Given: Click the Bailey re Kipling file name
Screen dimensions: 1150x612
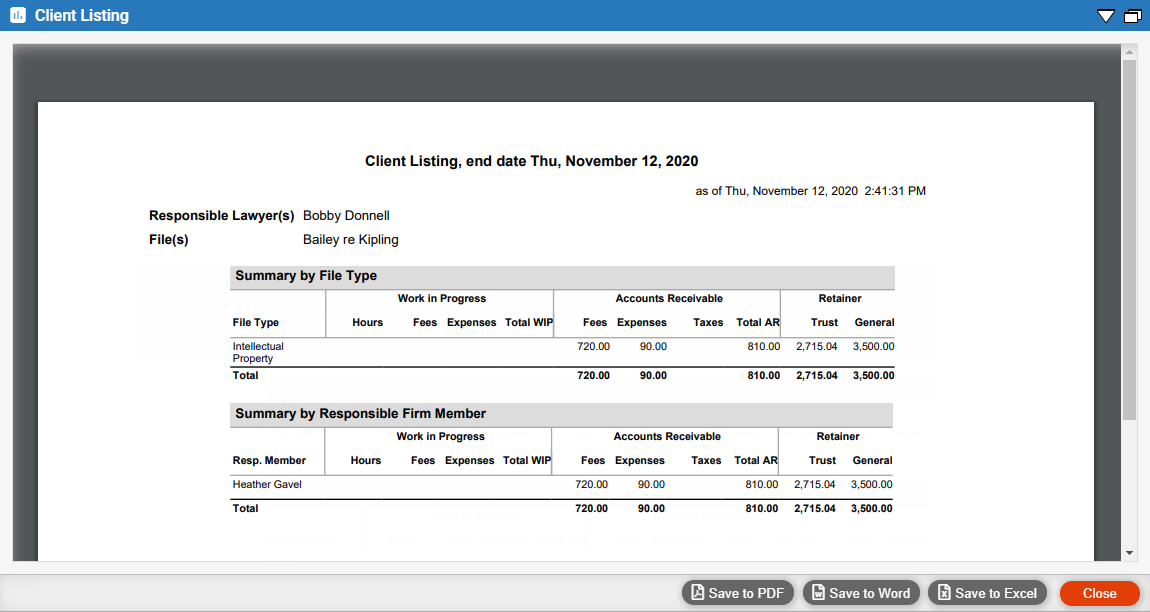Looking at the screenshot, I should tap(350, 239).
